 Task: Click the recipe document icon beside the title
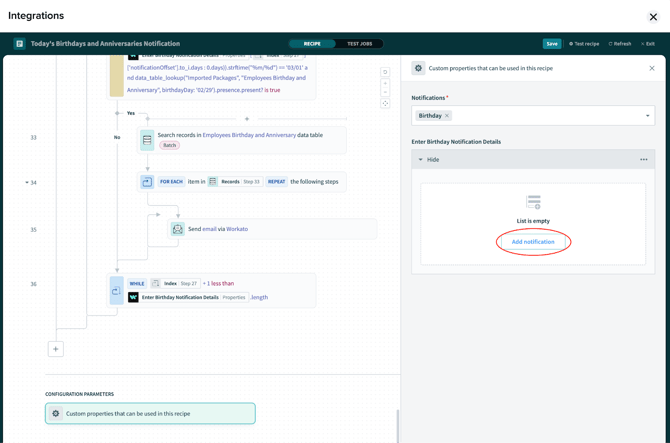coord(19,44)
